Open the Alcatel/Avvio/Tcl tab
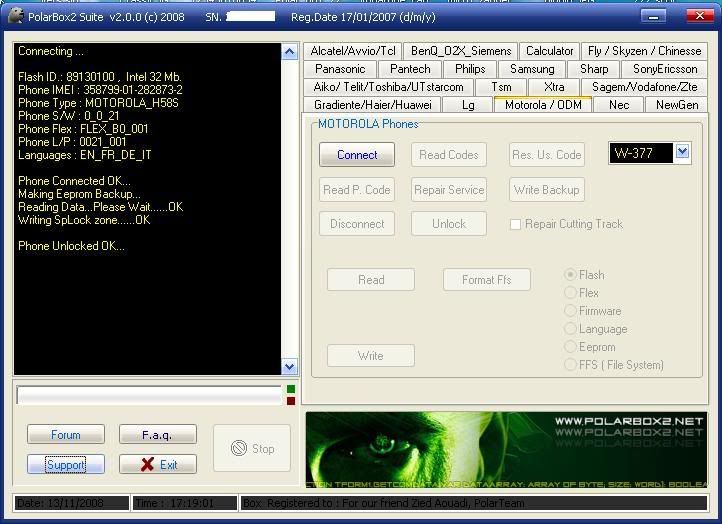Image resolution: width=722 pixels, height=524 pixels. click(353, 51)
